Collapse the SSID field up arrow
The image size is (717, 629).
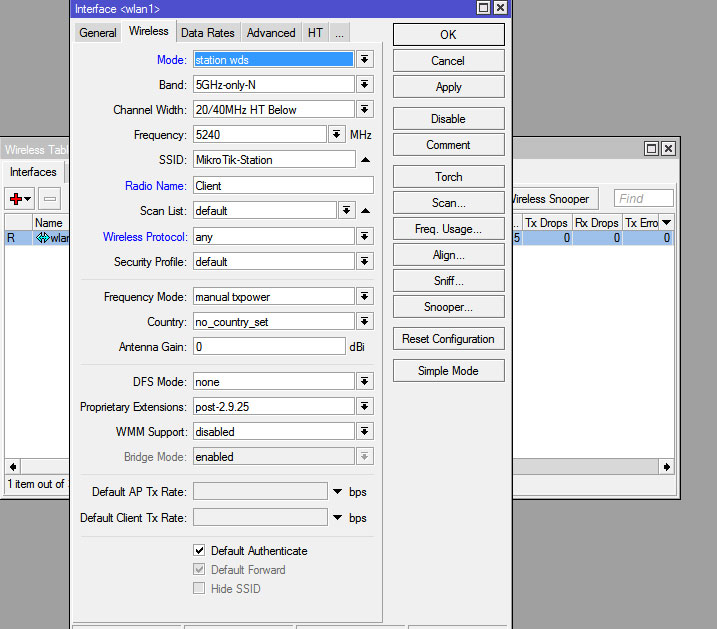[365, 160]
